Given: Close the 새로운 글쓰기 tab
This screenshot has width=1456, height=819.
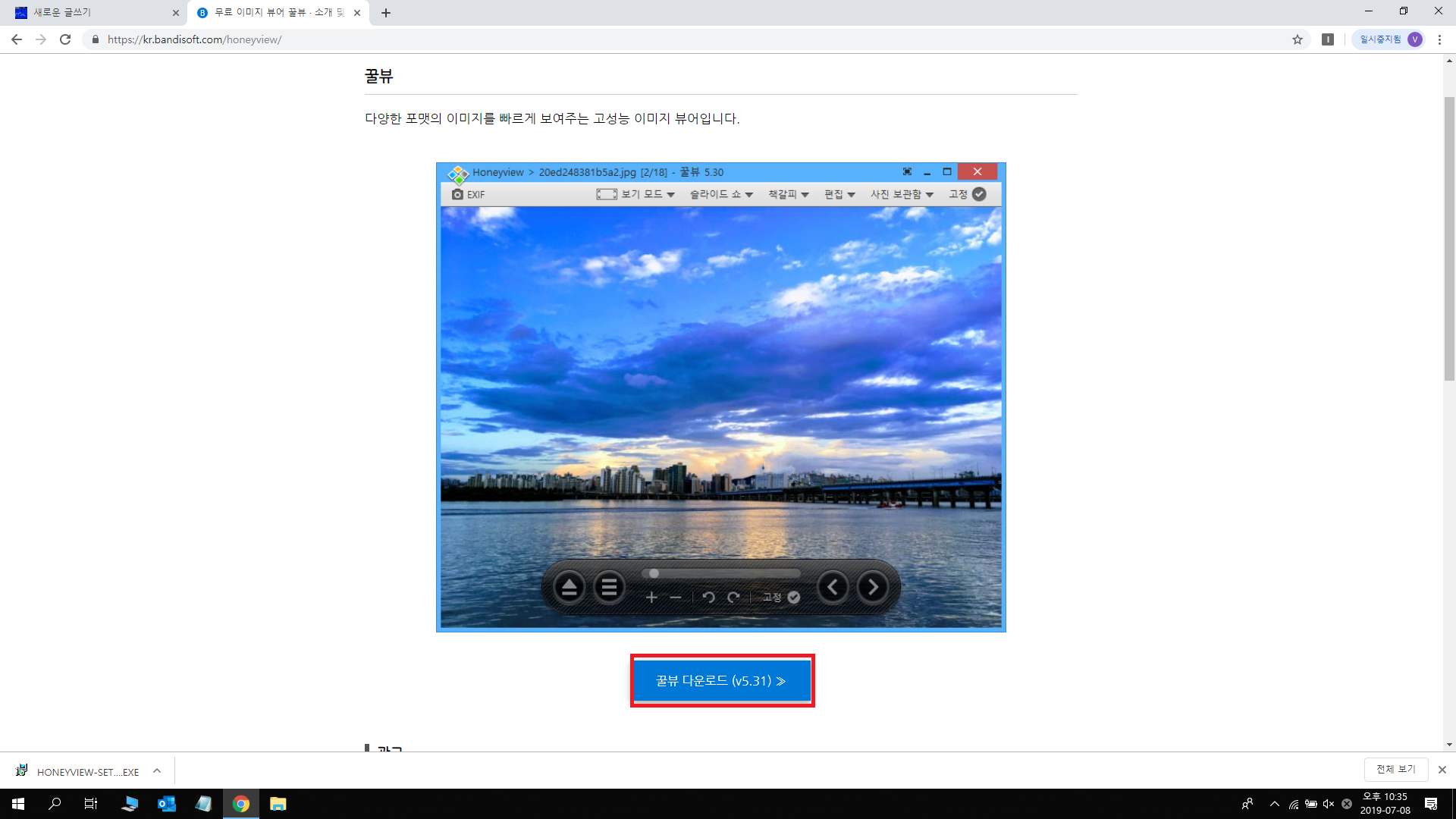Looking at the screenshot, I should (176, 13).
